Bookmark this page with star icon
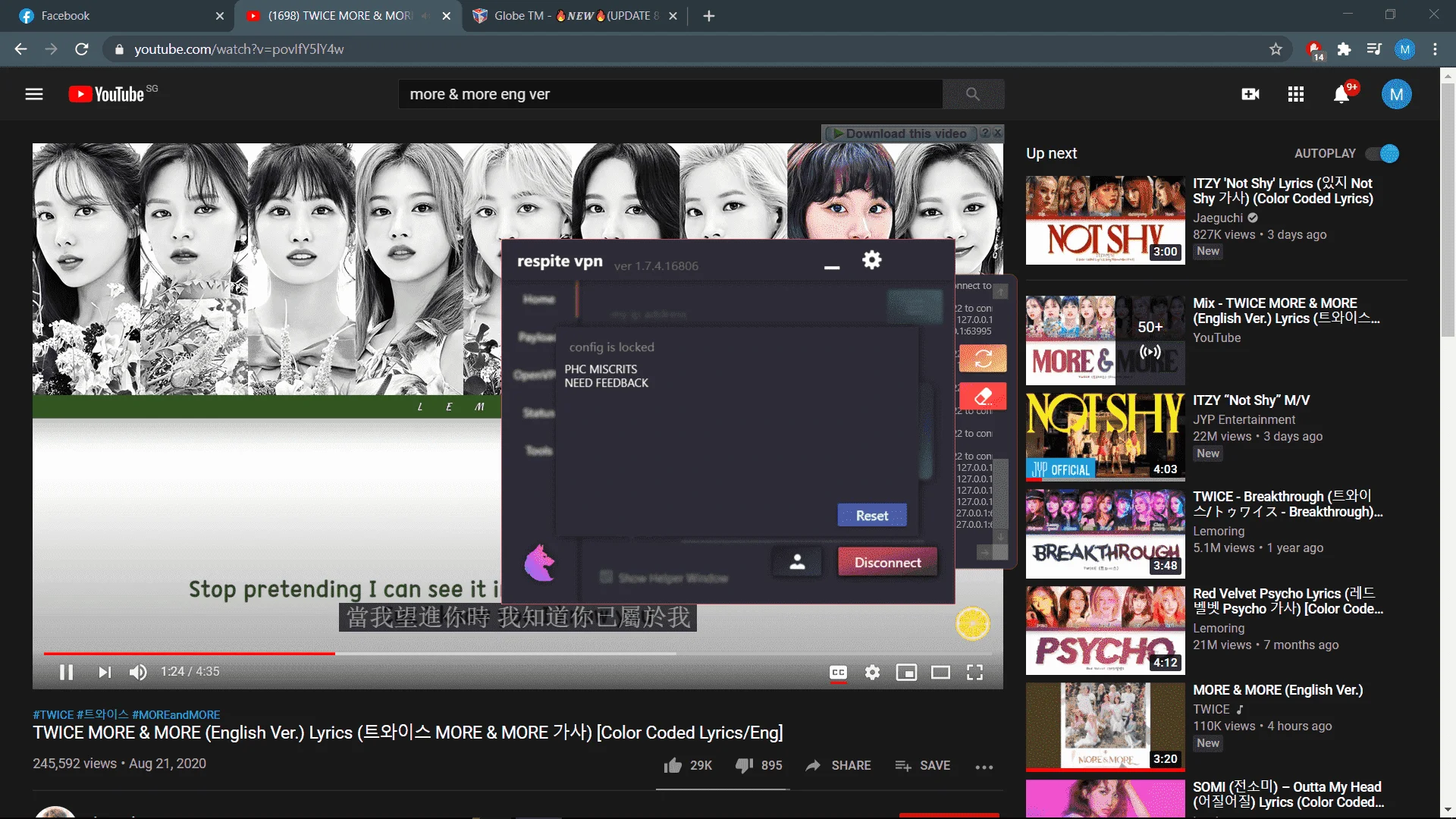This screenshot has width=1456, height=819. [1276, 49]
